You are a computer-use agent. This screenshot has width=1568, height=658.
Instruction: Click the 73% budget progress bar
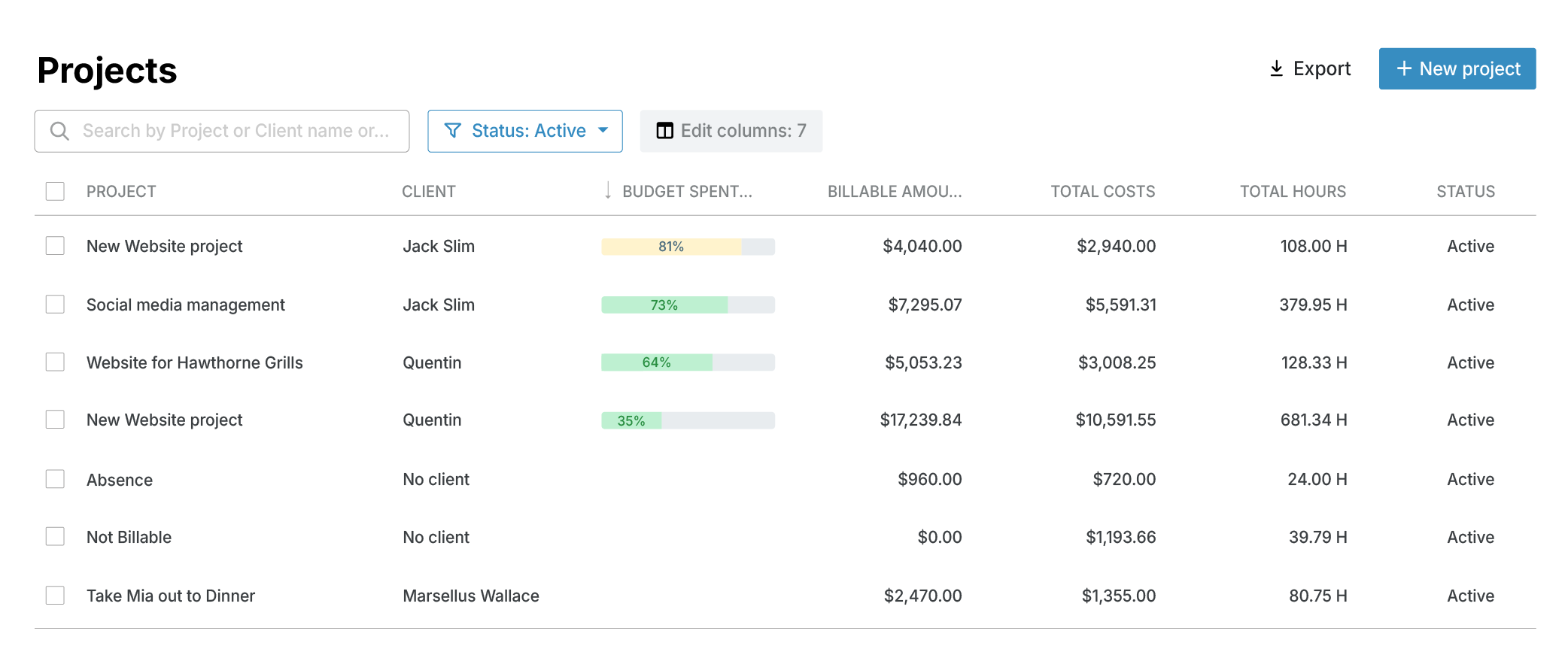click(x=688, y=305)
